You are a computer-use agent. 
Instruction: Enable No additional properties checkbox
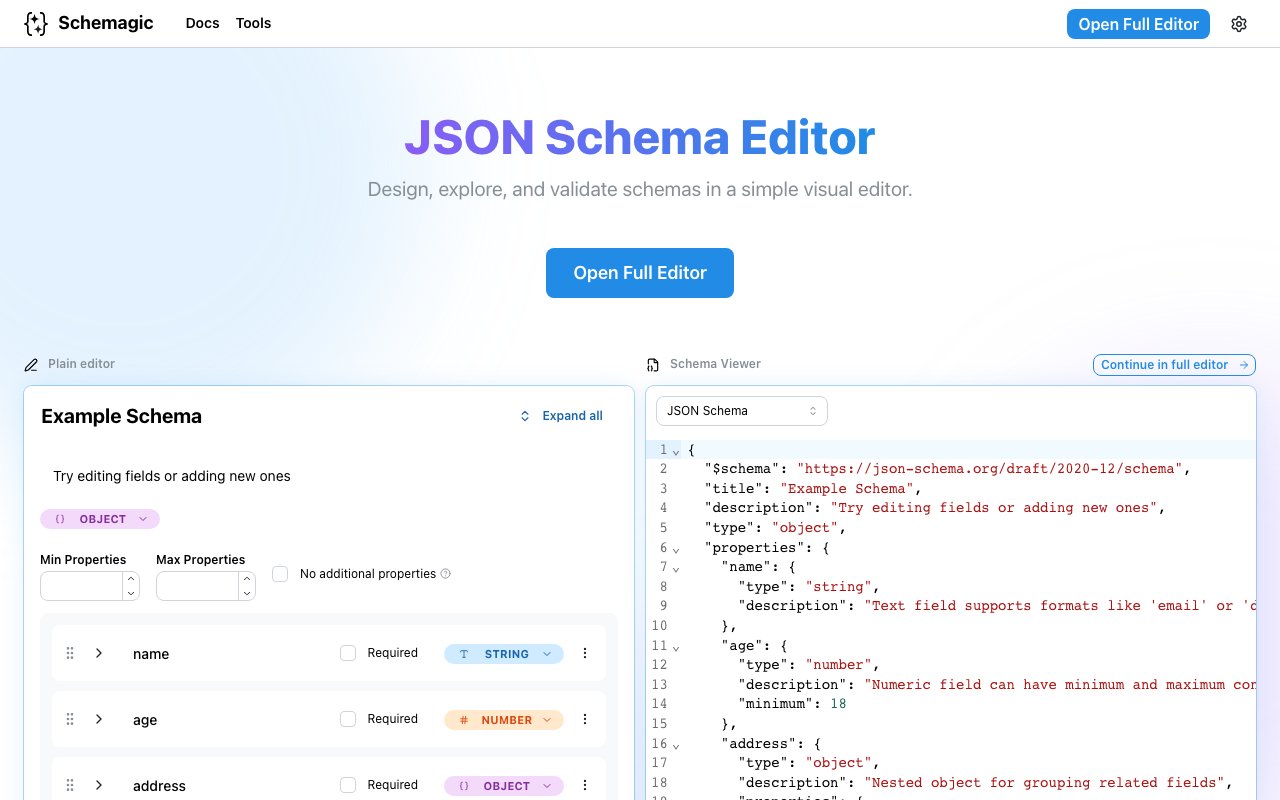(x=280, y=574)
